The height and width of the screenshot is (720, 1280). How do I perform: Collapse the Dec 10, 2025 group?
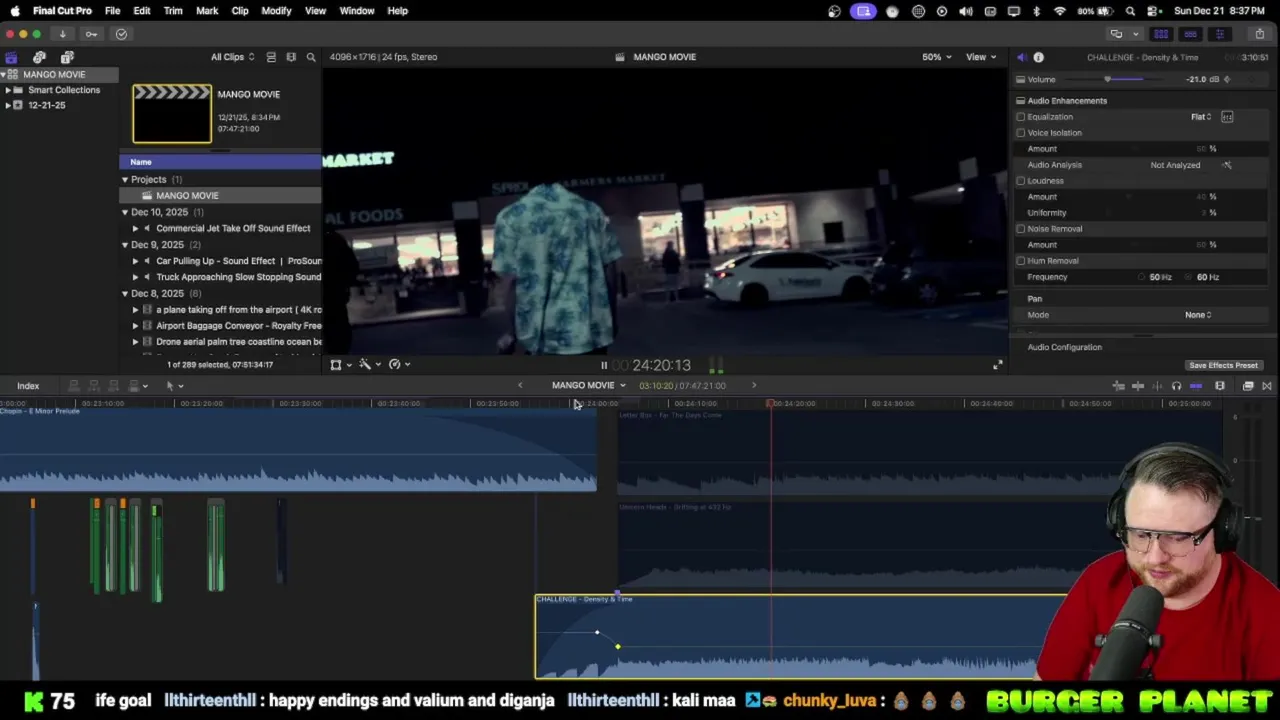[x=125, y=212]
